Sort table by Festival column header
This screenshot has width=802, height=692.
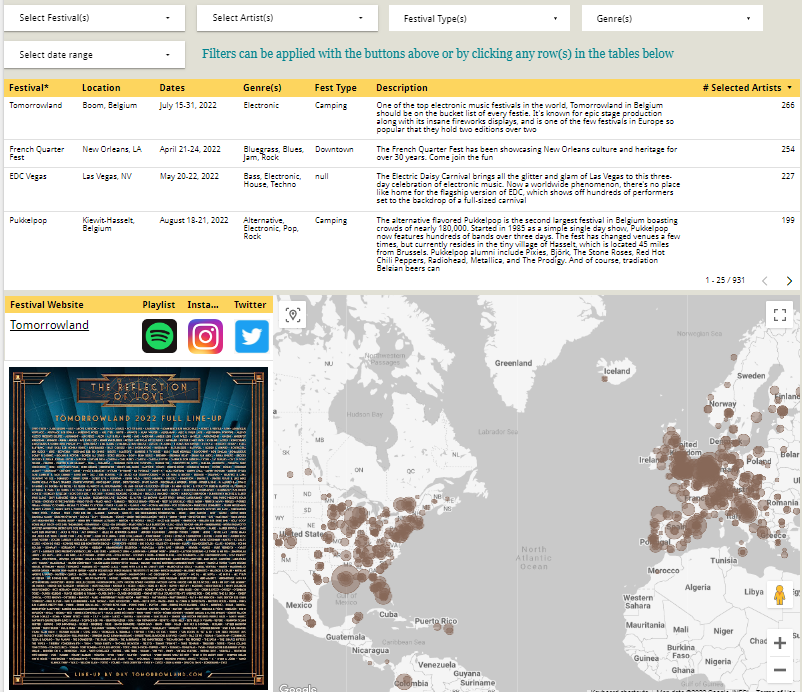point(29,88)
